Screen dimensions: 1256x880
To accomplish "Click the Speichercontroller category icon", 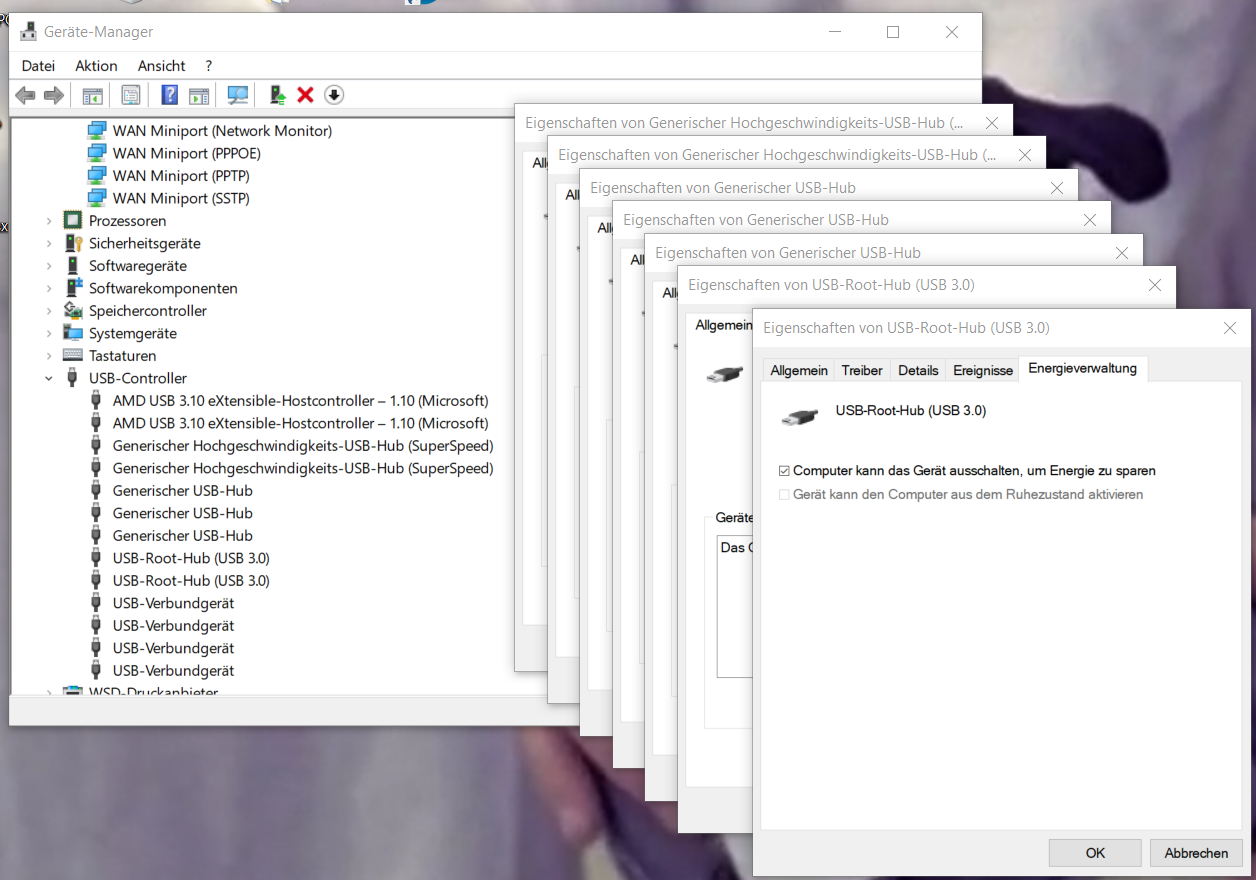I will pyautogui.click(x=73, y=310).
